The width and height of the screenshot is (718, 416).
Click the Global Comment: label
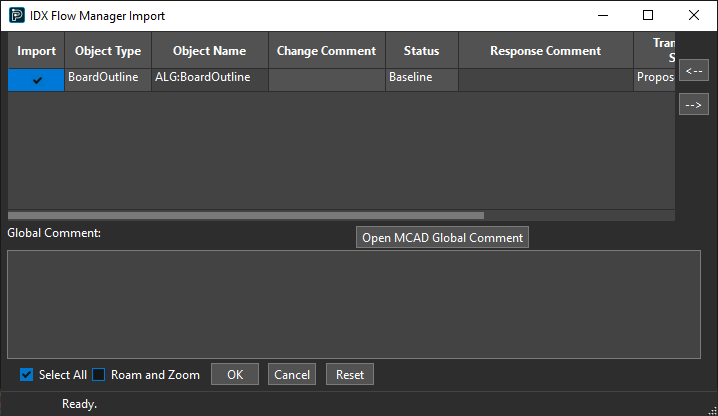[54, 233]
